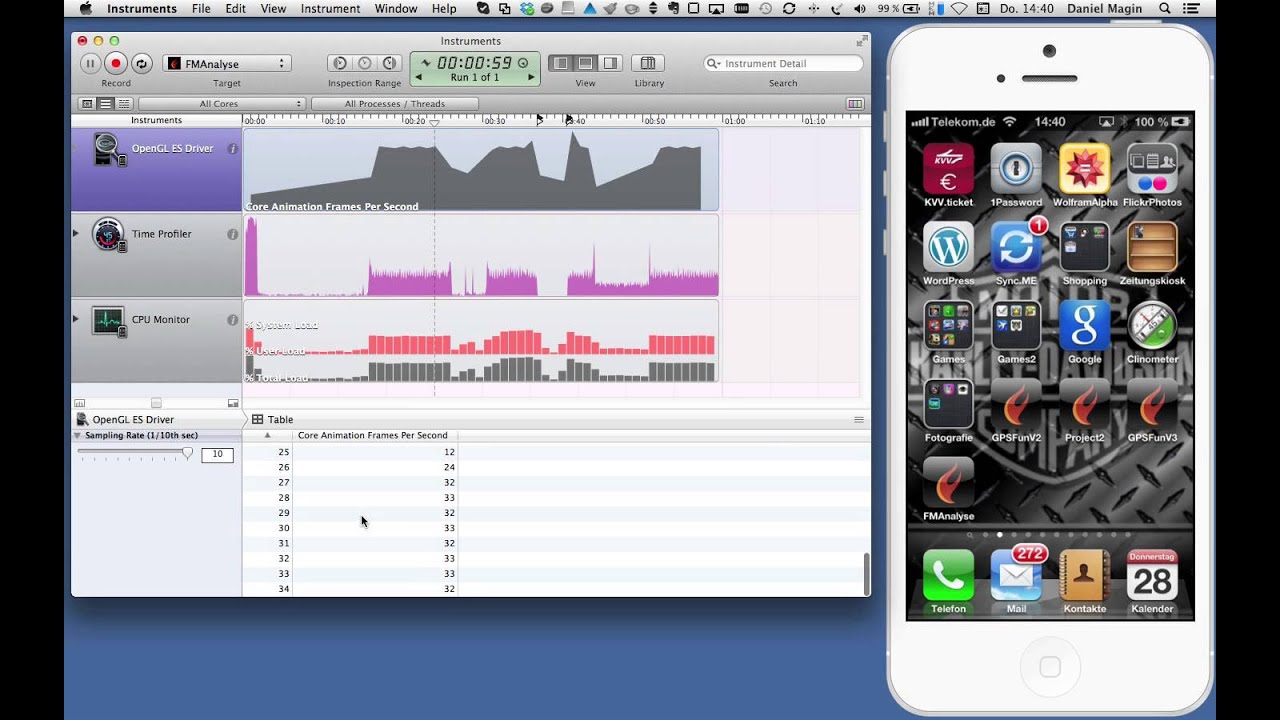Select the first strategy view icon
1280x720 pixels.
pyautogui.click(x=87, y=104)
